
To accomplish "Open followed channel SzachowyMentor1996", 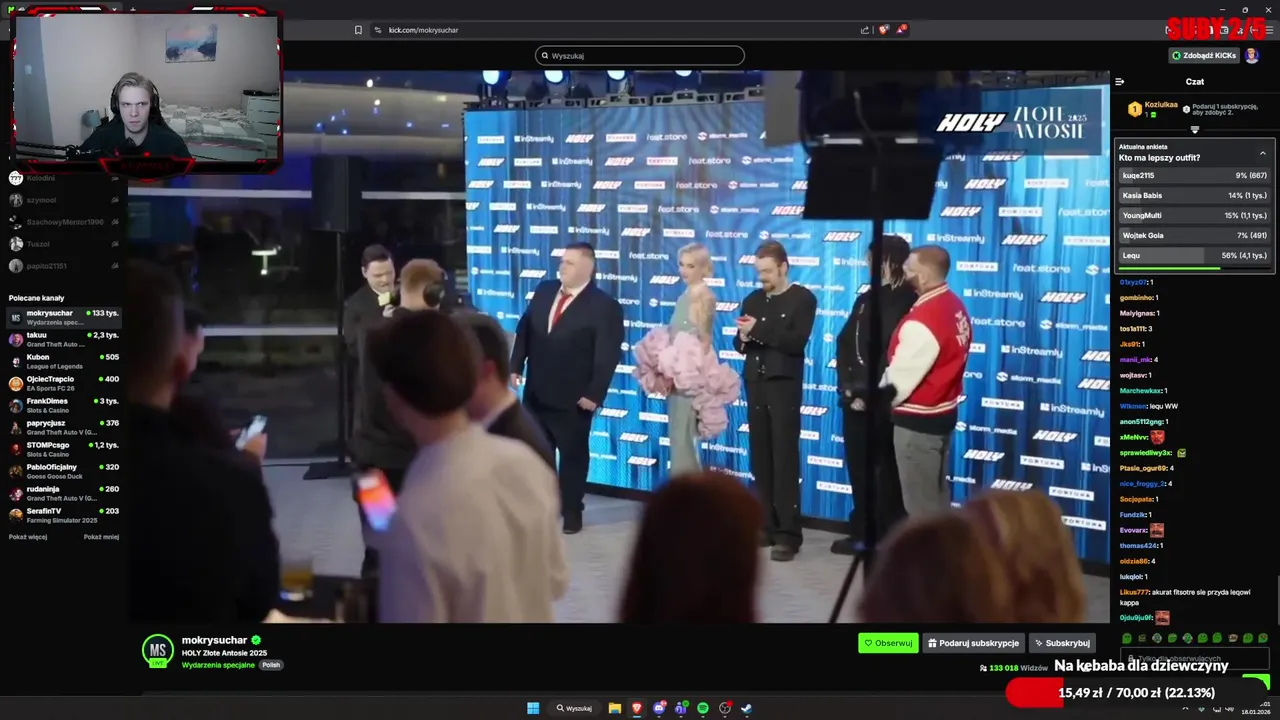I will pyautogui.click(x=64, y=222).
